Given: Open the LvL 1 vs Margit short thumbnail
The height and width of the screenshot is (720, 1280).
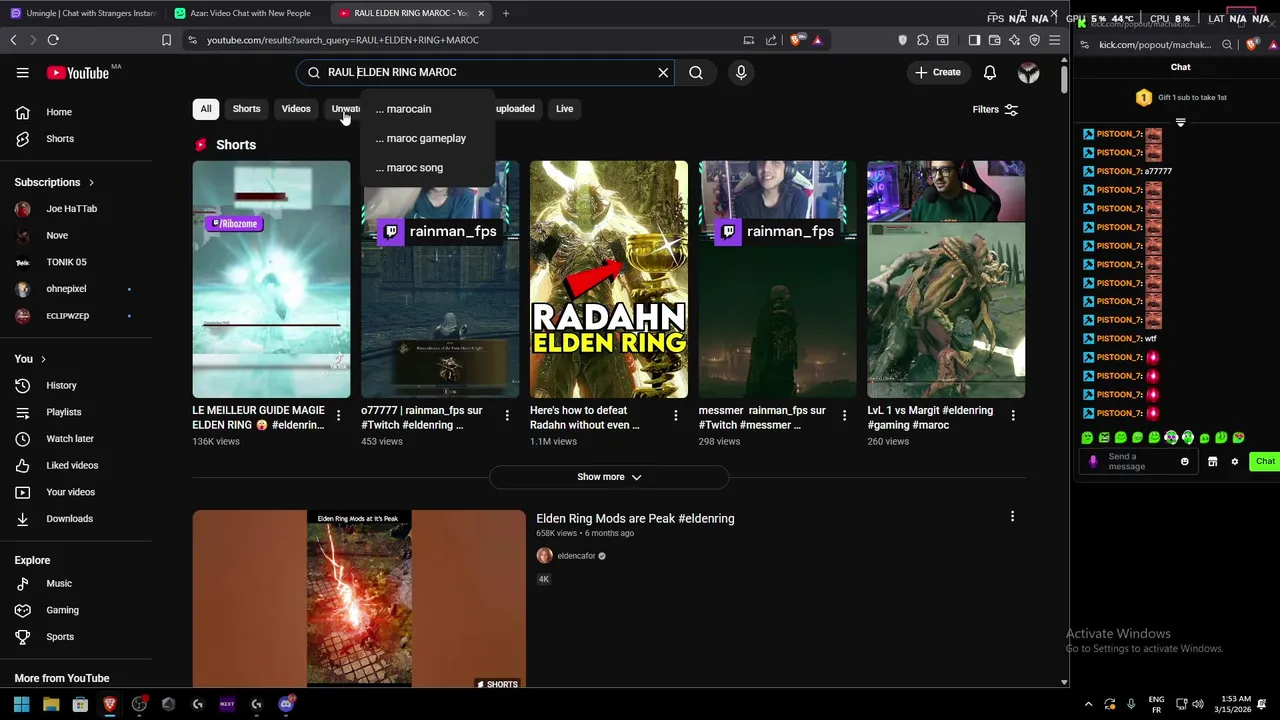Looking at the screenshot, I should click(946, 279).
